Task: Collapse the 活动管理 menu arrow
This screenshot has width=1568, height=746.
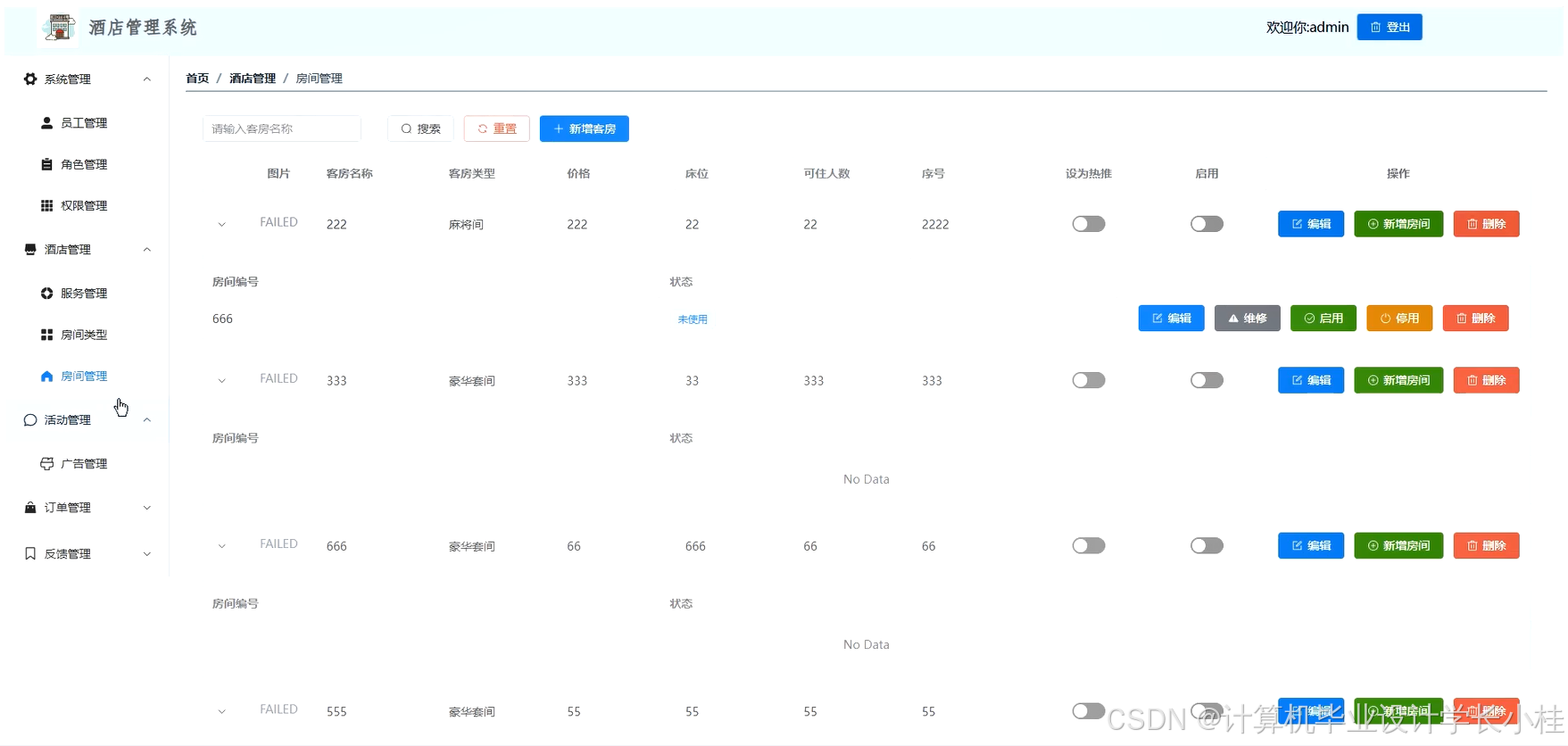Action: [x=147, y=420]
